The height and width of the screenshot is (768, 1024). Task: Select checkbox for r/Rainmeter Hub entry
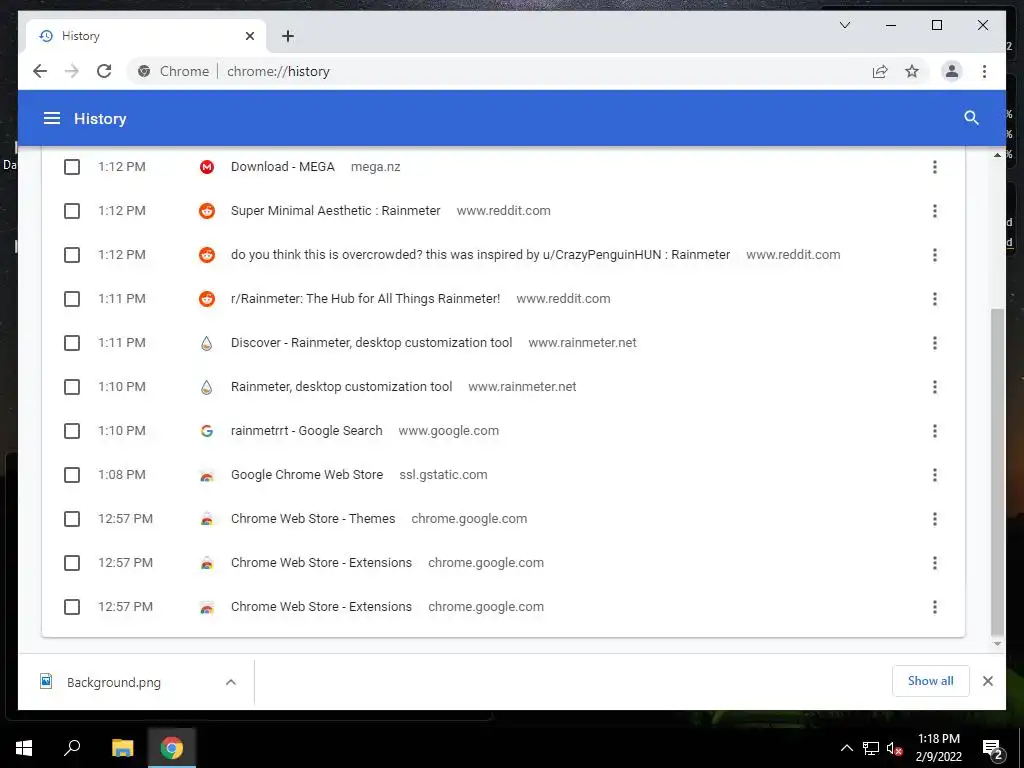[x=72, y=298]
